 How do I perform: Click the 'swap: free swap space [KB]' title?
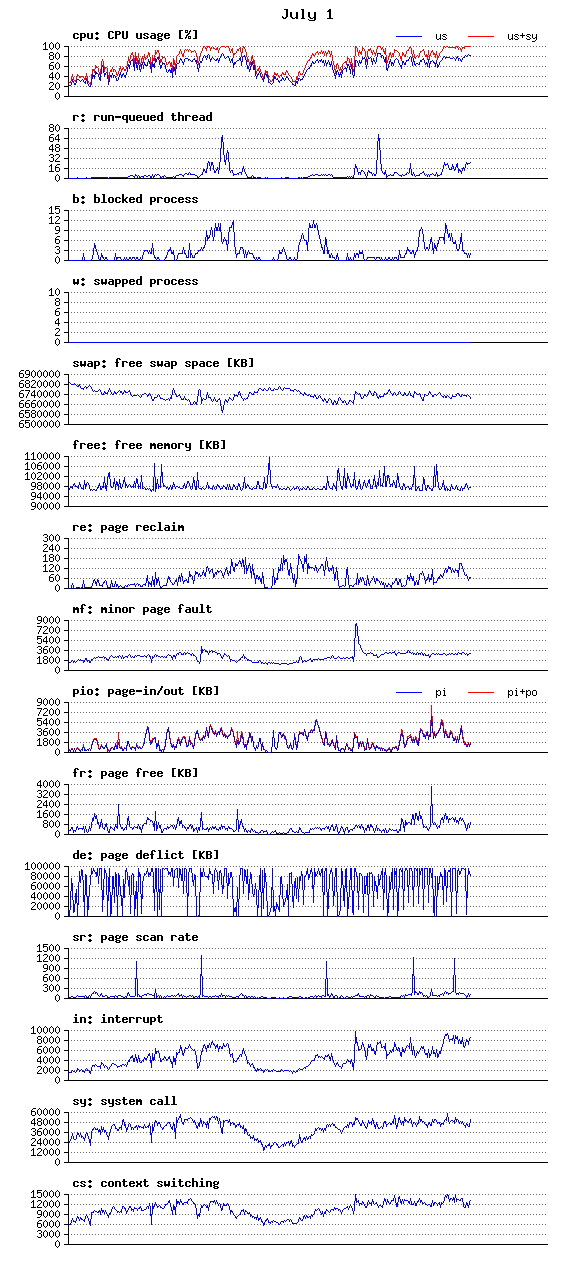(x=163, y=363)
